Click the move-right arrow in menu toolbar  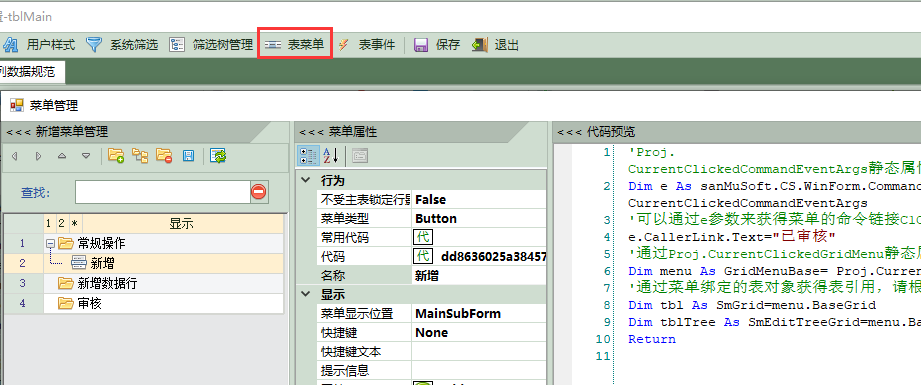38,156
